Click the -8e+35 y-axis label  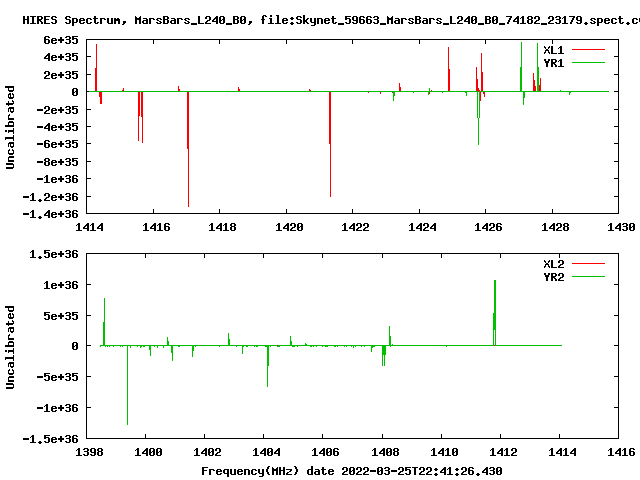pyautogui.click(x=57, y=162)
